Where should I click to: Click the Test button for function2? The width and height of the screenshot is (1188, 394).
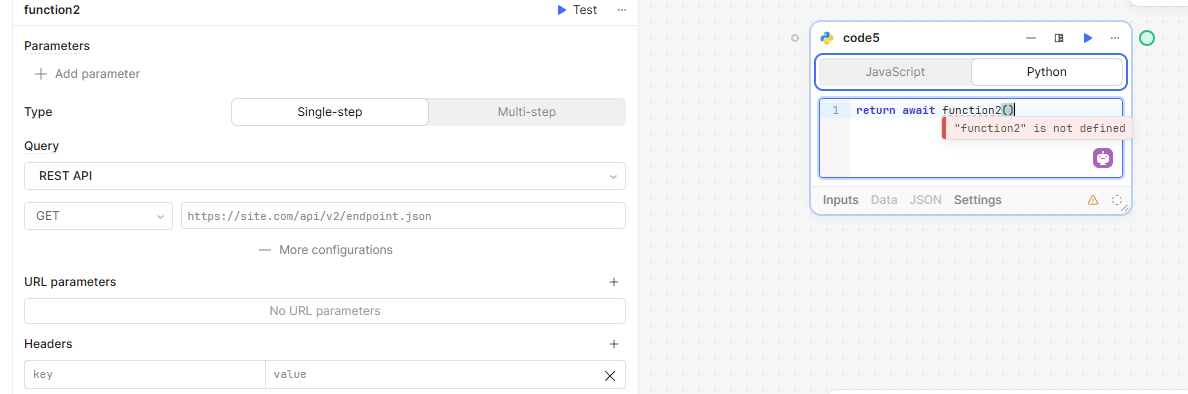[577, 10]
